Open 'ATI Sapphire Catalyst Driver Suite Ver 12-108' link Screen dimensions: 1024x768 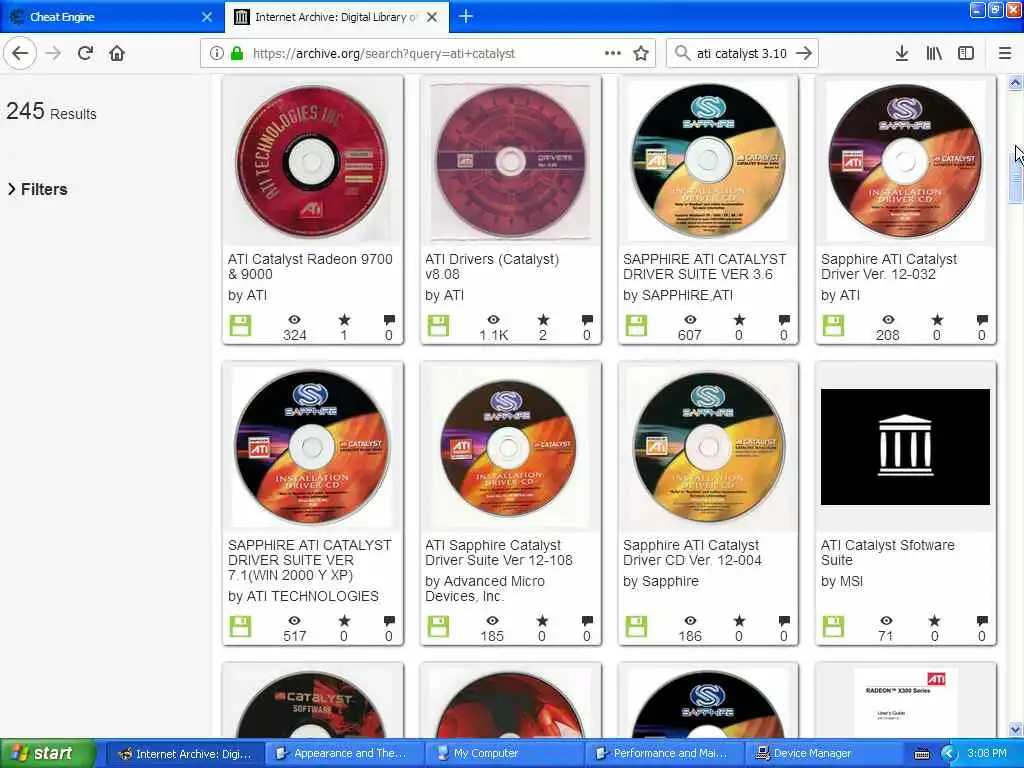(498, 552)
